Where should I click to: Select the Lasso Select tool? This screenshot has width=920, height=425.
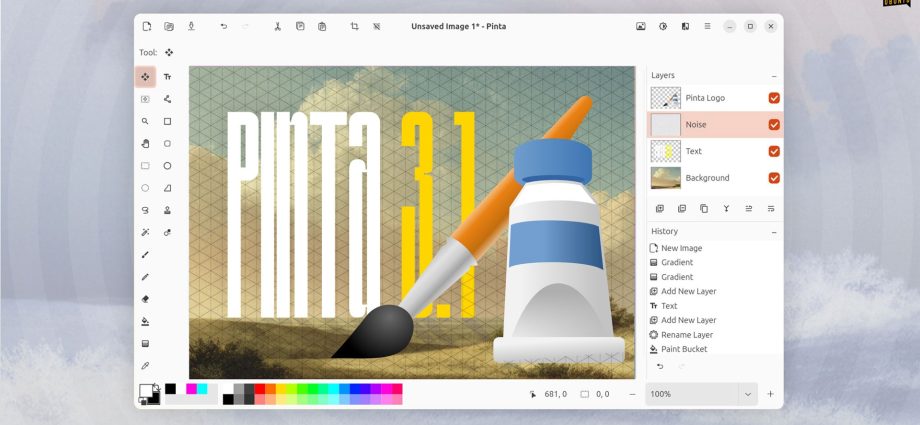[145, 210]
